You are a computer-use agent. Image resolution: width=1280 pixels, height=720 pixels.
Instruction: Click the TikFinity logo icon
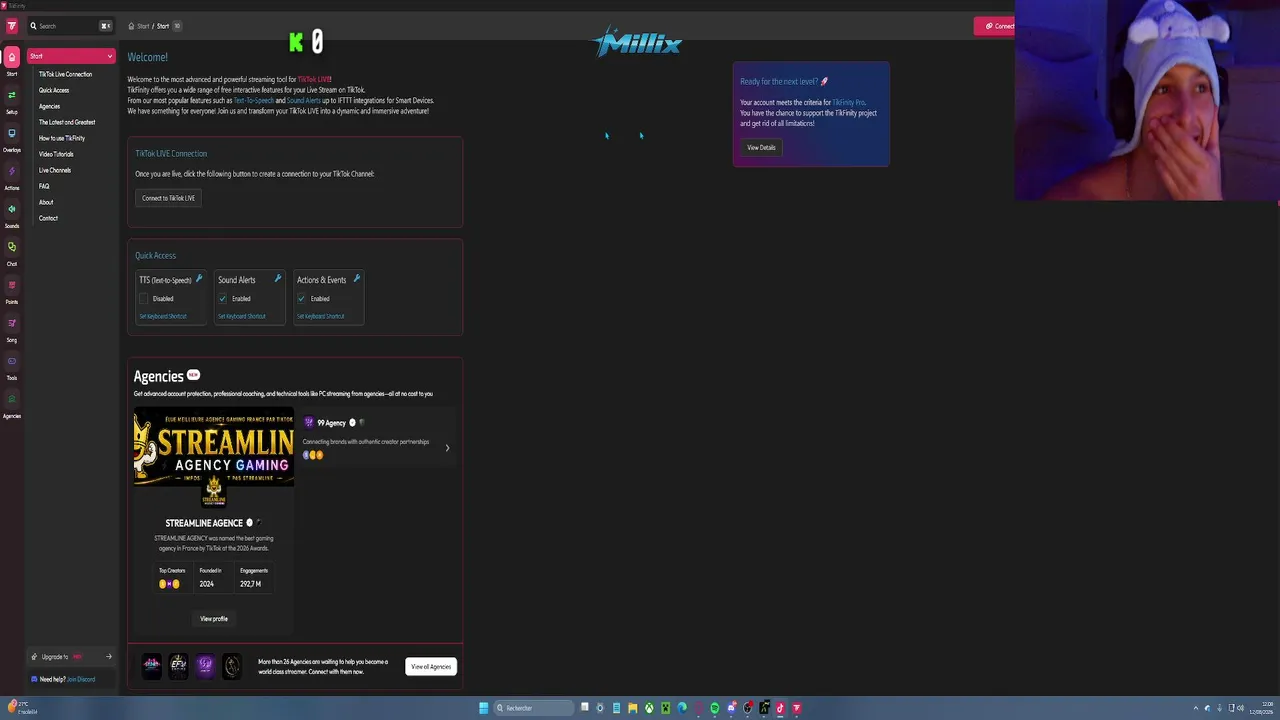[11, 25]
